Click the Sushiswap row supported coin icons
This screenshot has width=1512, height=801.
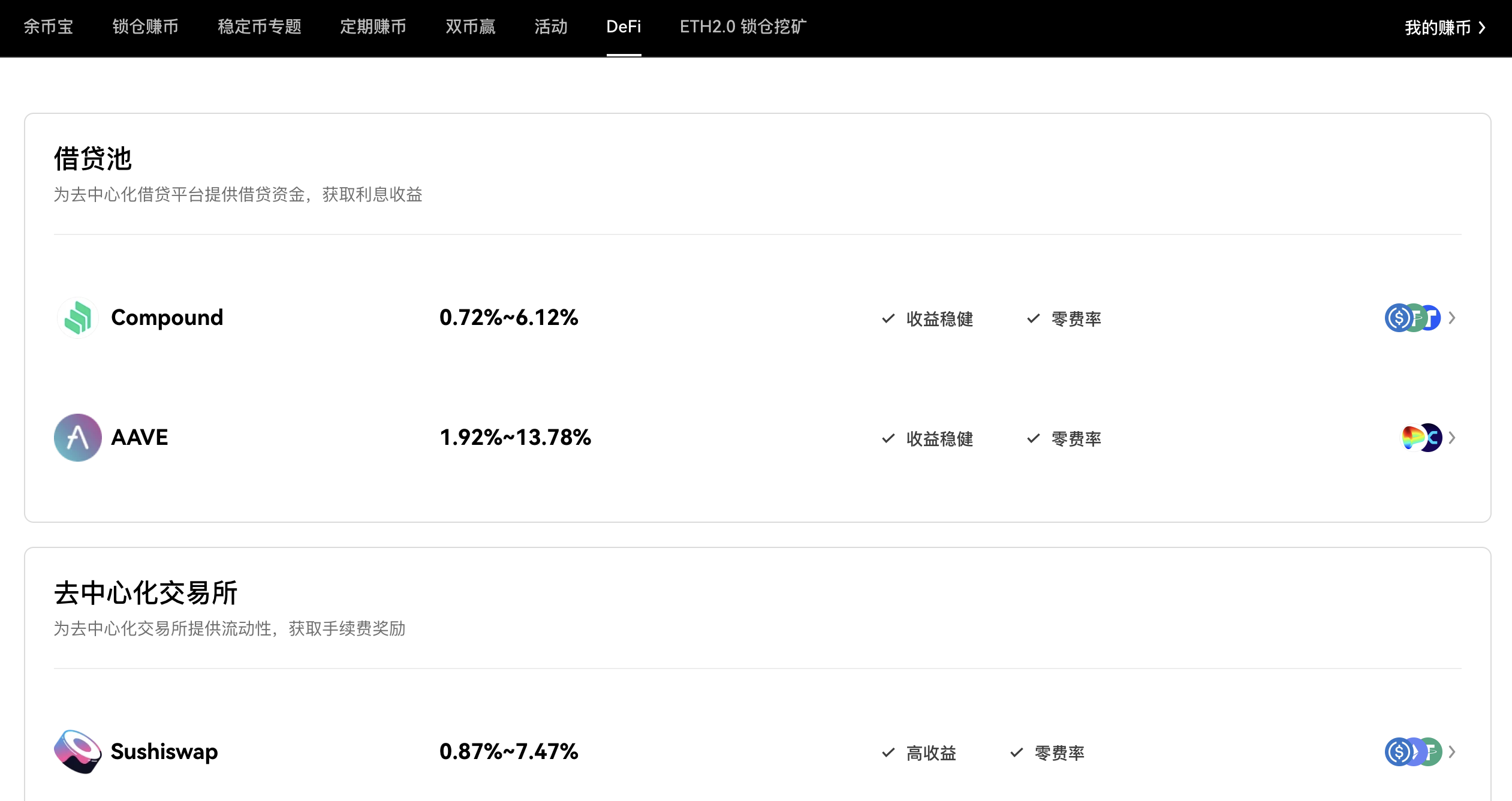coord(1412,751)
